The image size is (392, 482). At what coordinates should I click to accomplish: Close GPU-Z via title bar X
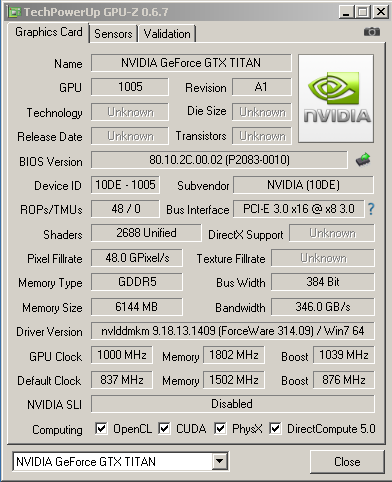(380, 12)
